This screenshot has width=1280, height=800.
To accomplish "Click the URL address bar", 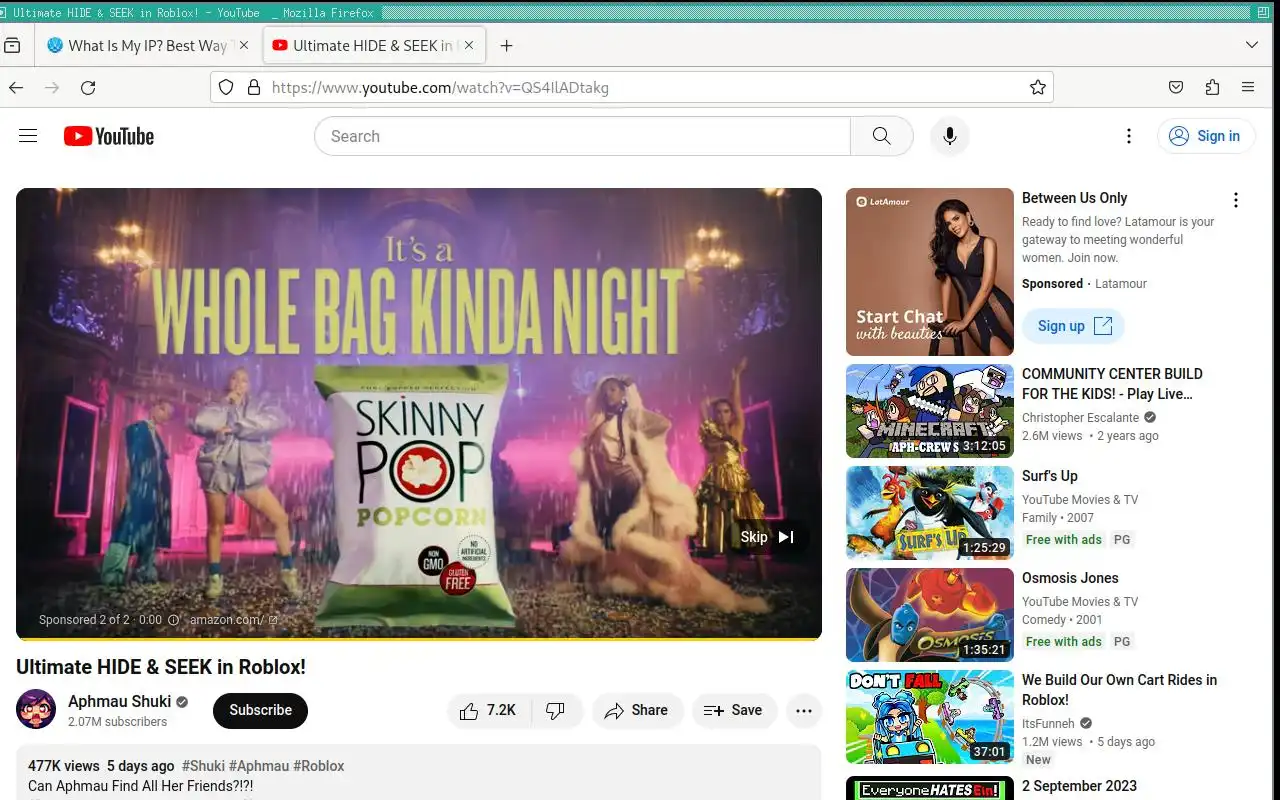I will tap(632, 88).
